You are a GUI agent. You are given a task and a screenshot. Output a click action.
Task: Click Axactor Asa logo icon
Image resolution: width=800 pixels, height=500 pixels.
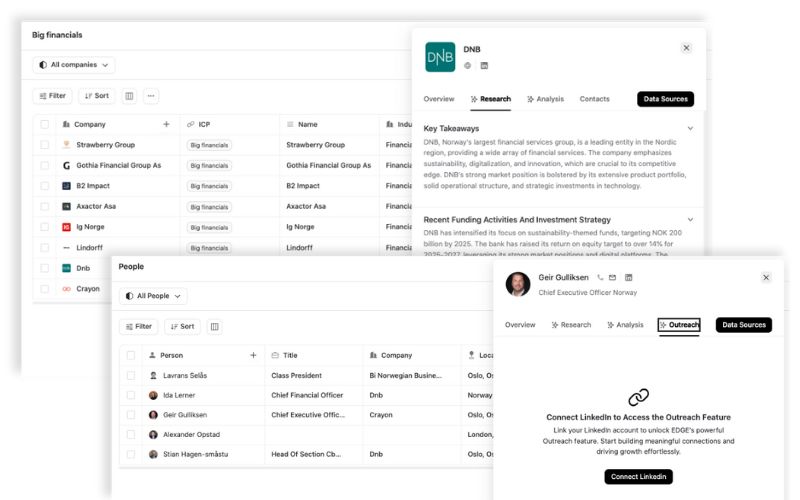coord(66,206)
